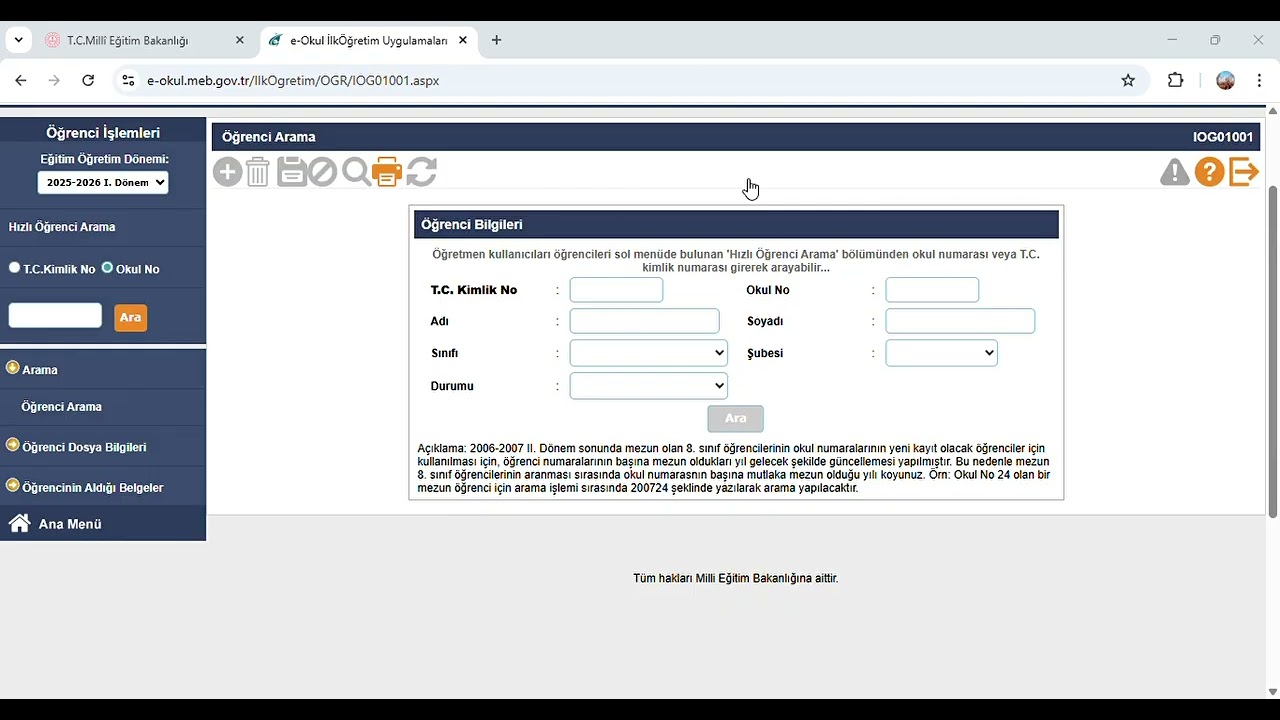Open the Arama menu section

40,369
